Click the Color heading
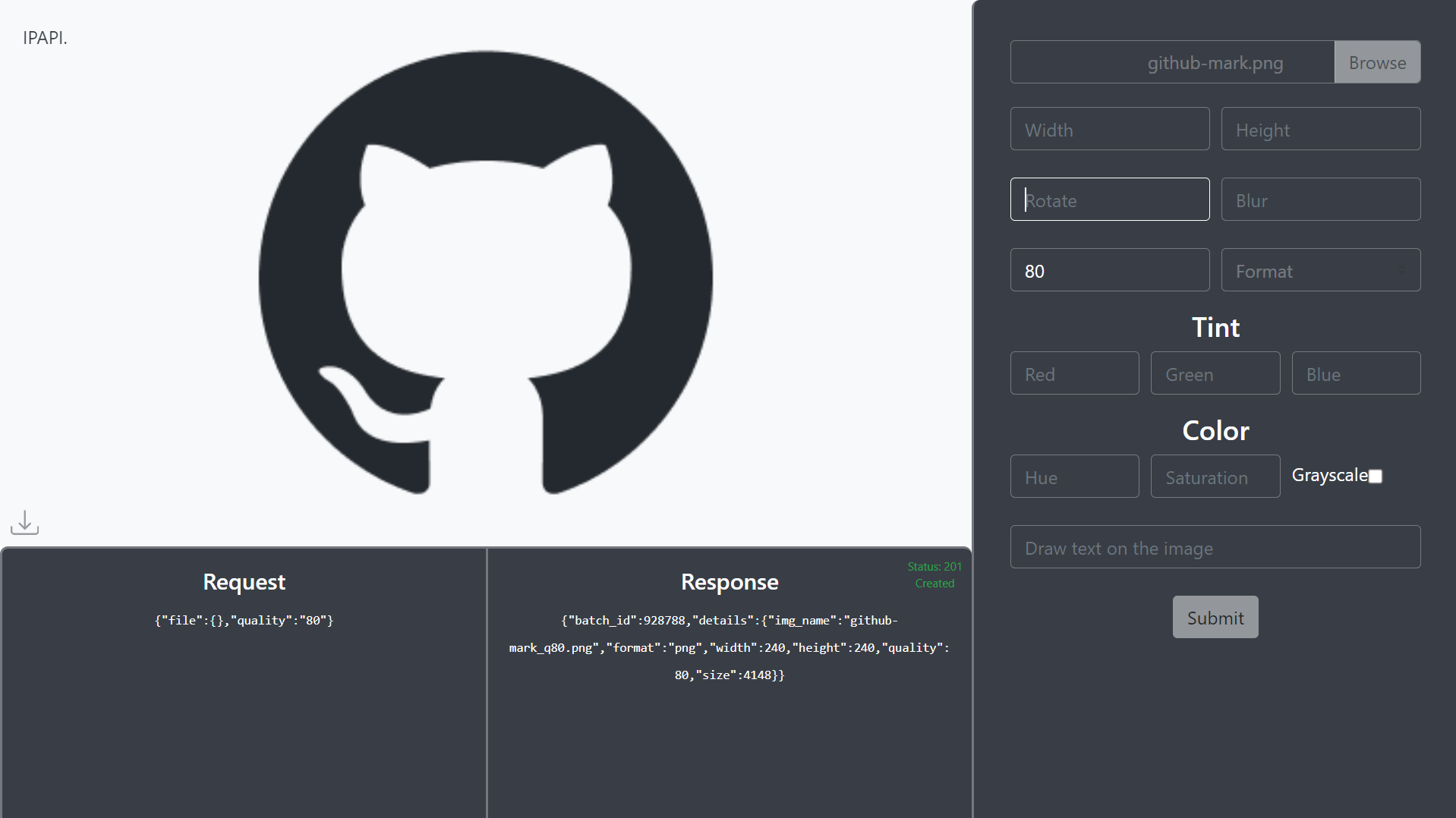Viewport: 1456px width, 818px height. pos(1215,431)
